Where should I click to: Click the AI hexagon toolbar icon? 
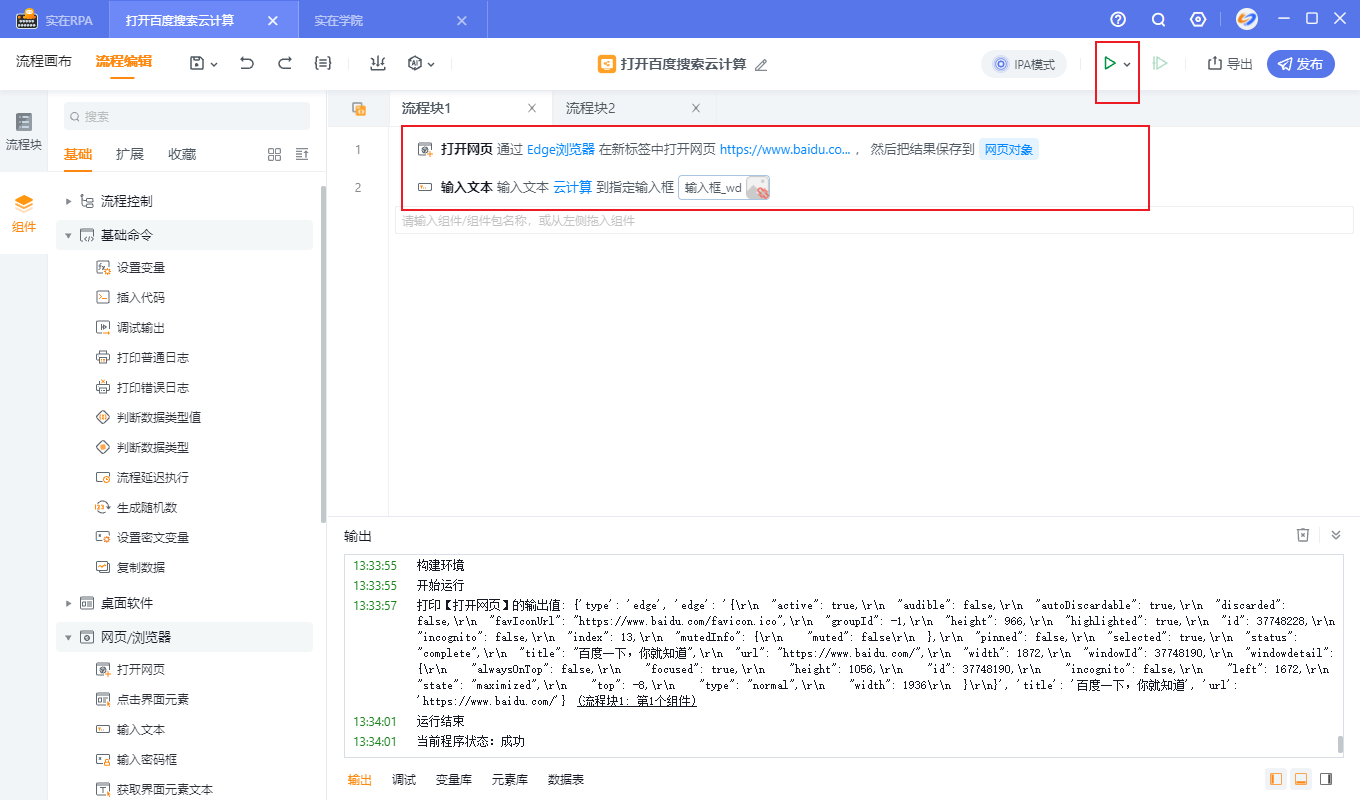point(415,63)
